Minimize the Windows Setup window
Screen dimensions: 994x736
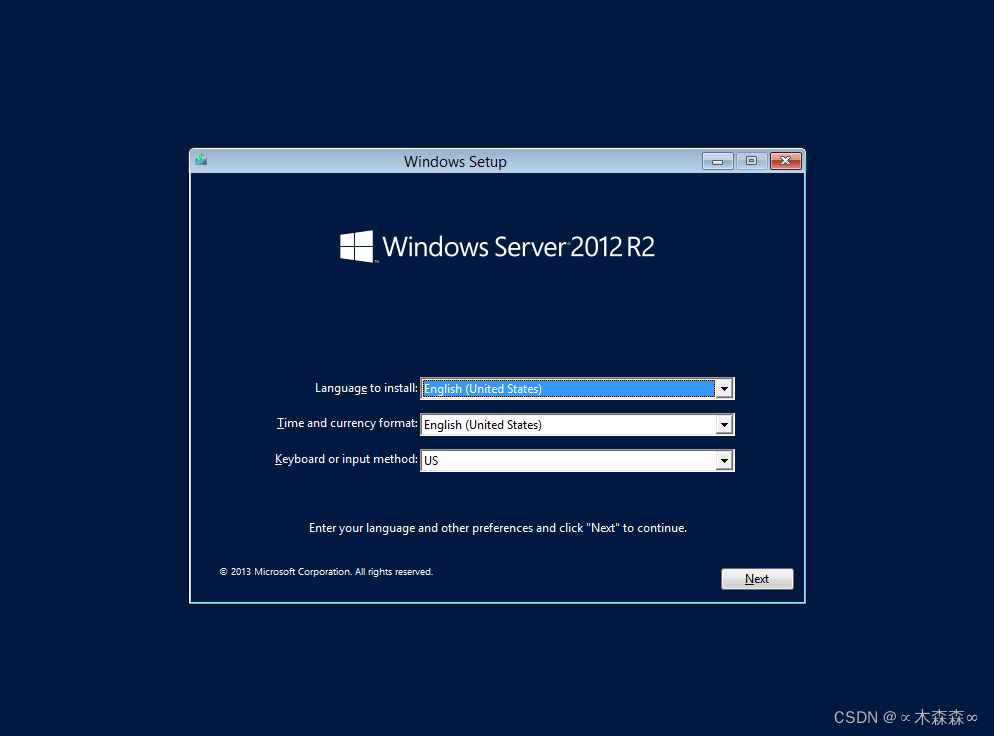click(718, 161)
